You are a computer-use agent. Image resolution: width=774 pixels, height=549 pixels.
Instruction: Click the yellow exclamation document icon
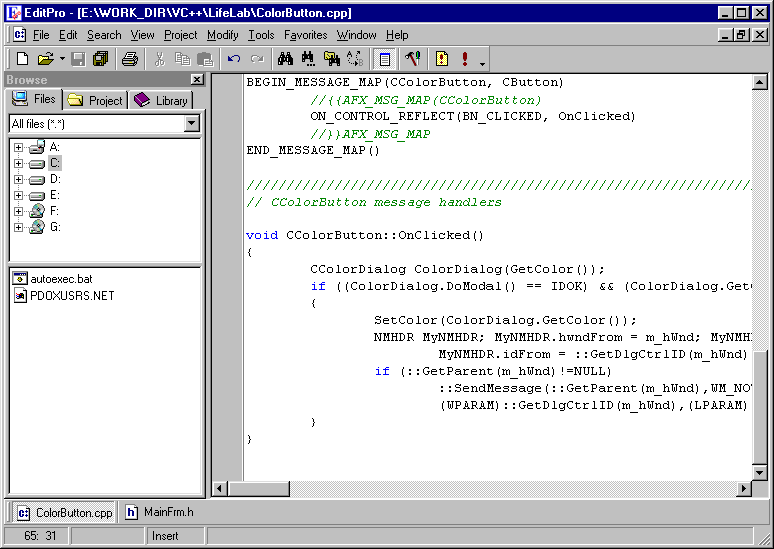[442, 59]
